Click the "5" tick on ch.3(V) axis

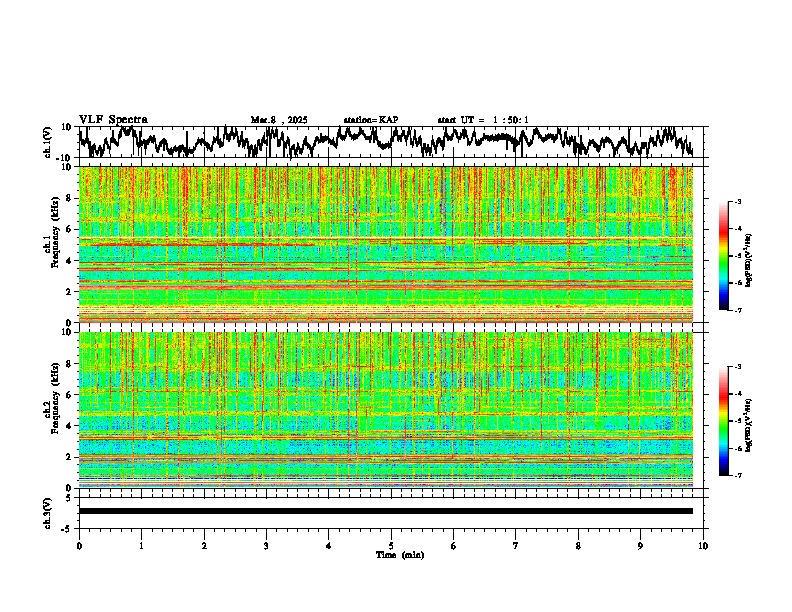coord(69,498)
